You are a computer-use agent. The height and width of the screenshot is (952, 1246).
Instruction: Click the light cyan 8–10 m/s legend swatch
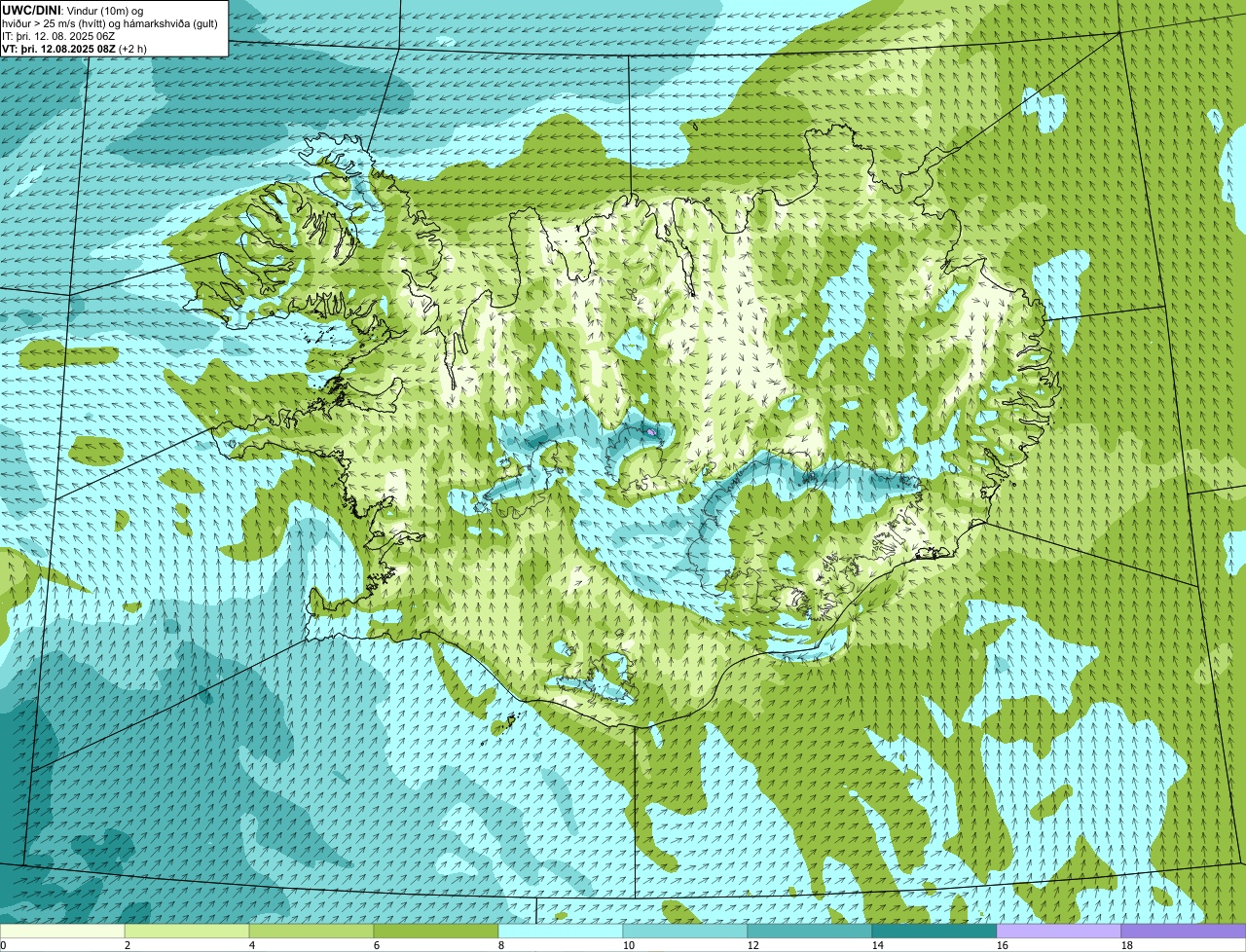pyautogui.click(x=561, y=931)
